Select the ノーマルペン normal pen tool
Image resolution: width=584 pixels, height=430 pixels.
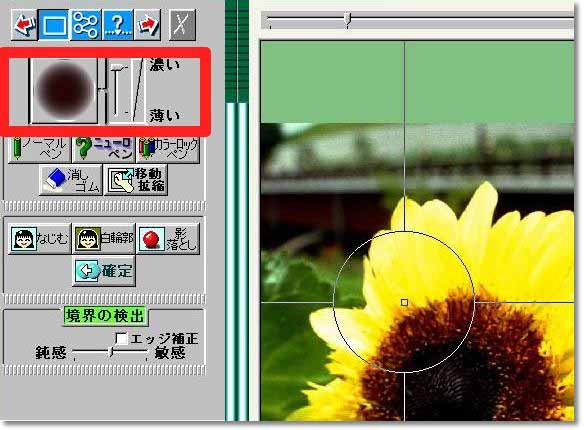point(39,149)
